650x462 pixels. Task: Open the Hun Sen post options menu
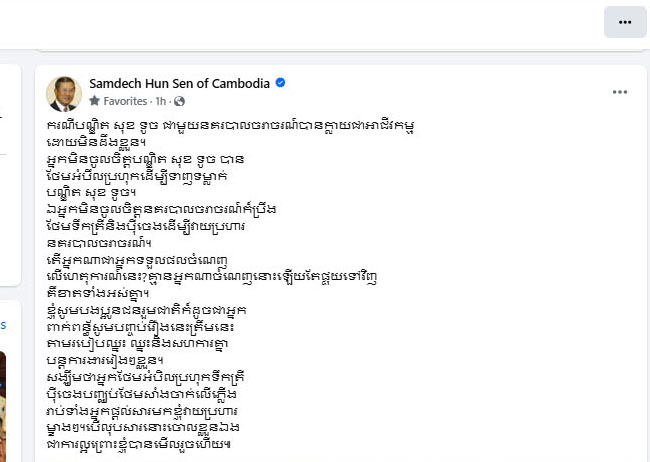point(620,92)
